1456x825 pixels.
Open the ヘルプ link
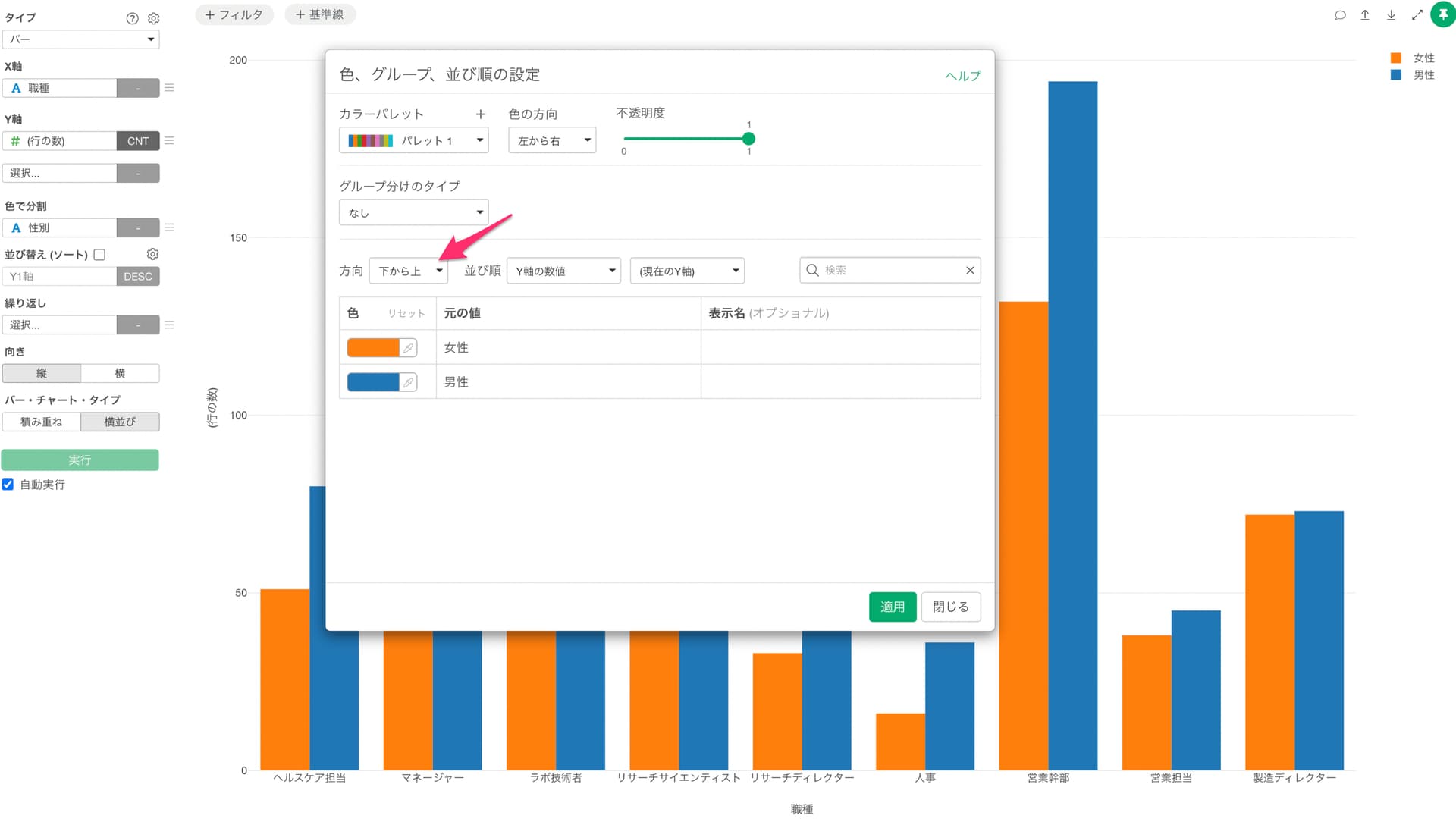tap(962, 76)
